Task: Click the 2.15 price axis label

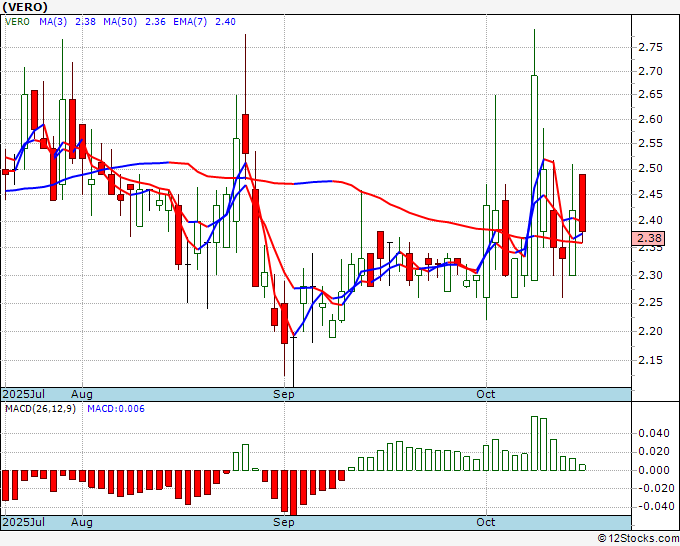Action: 651,360
